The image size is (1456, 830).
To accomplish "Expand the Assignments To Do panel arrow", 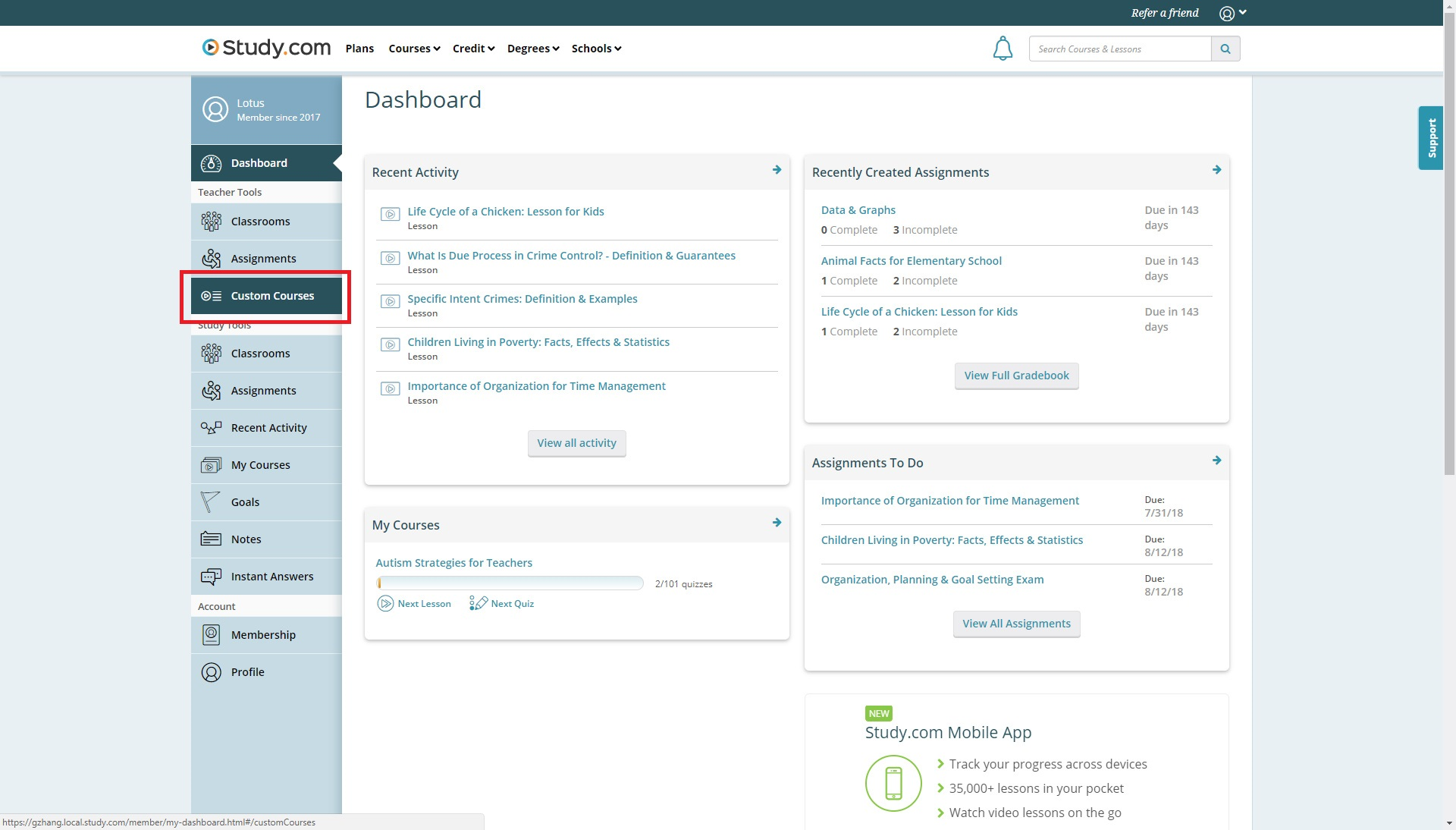I will 1216,461.
